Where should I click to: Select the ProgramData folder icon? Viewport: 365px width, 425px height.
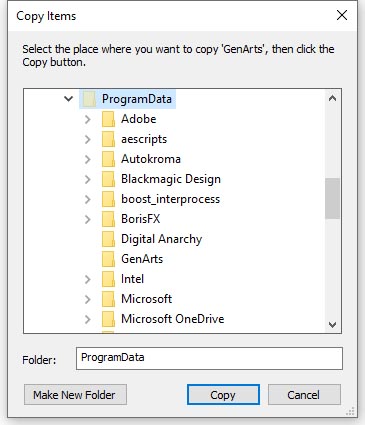tap(89, 99)
